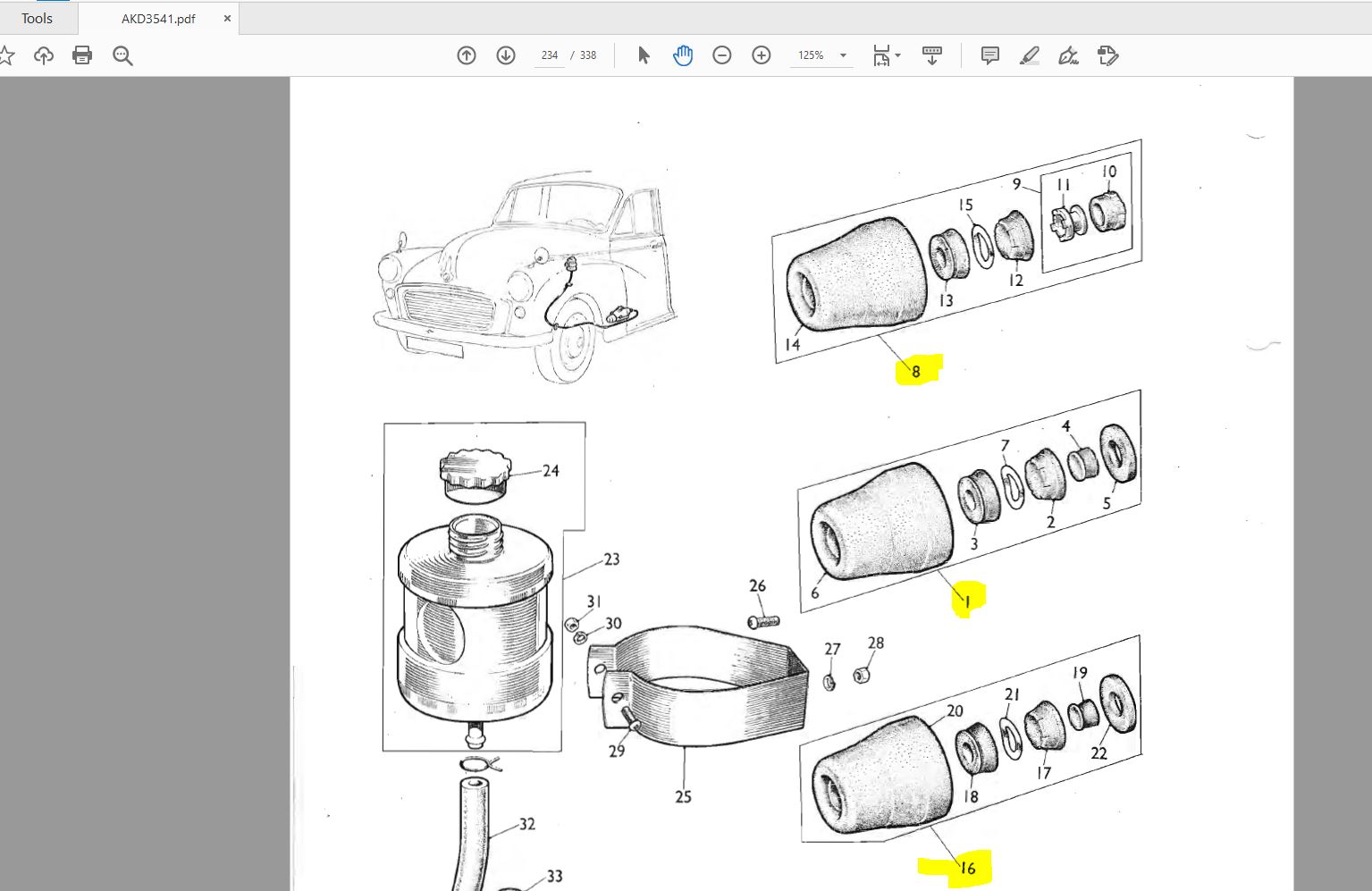Click the page number field showing 234

pos(550,55)
